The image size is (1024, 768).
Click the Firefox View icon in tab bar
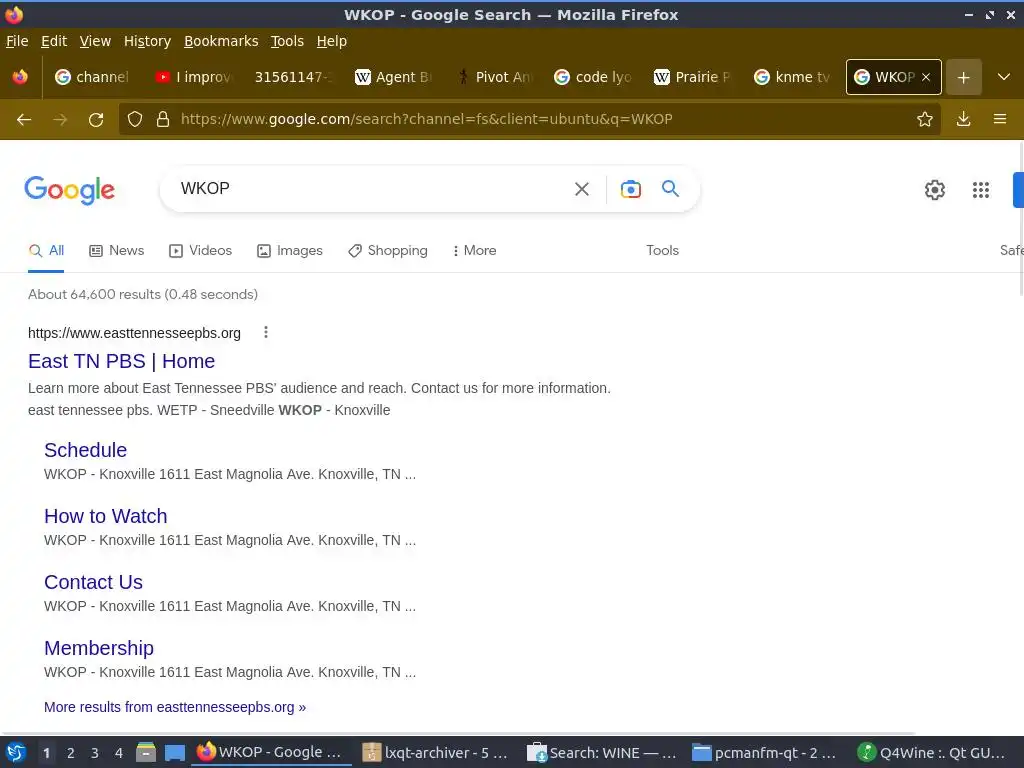click(20, 77)
